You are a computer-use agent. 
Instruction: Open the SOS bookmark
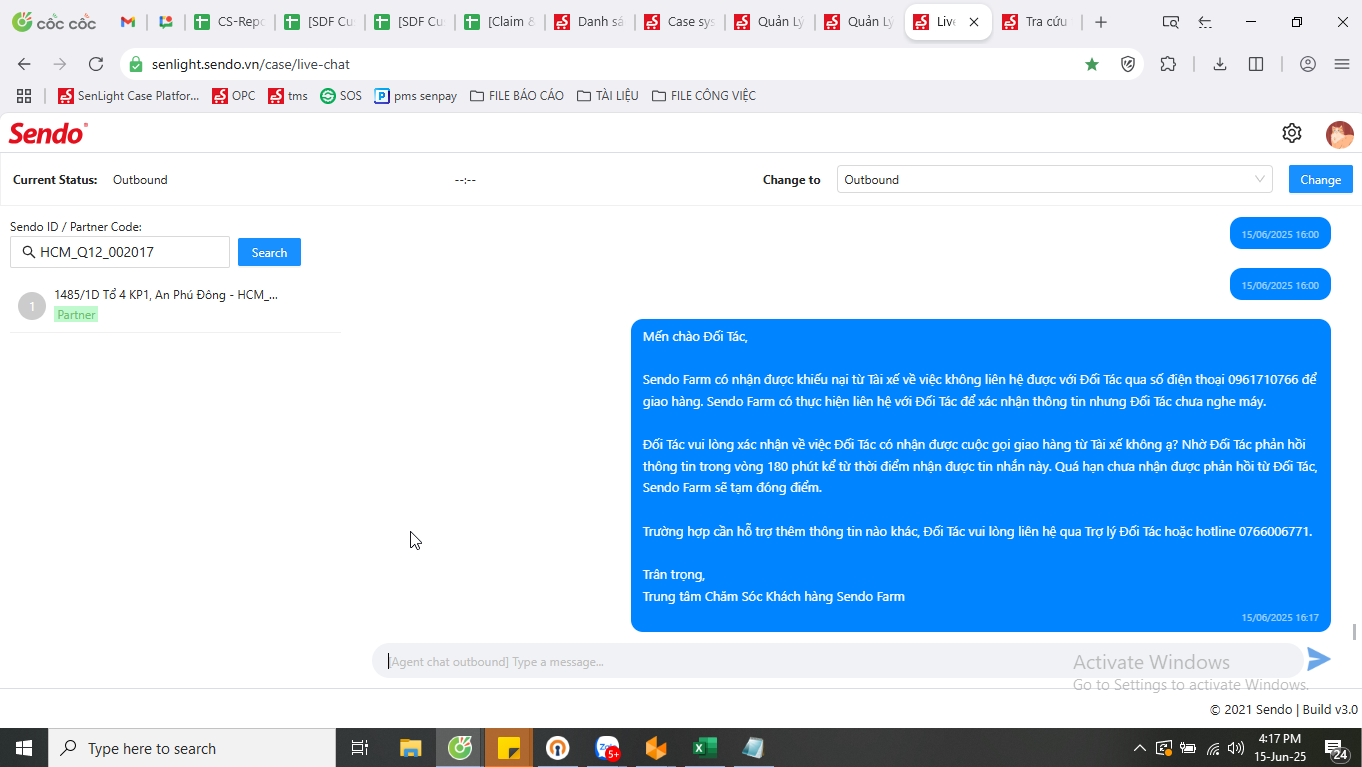[x=341, y=96]
